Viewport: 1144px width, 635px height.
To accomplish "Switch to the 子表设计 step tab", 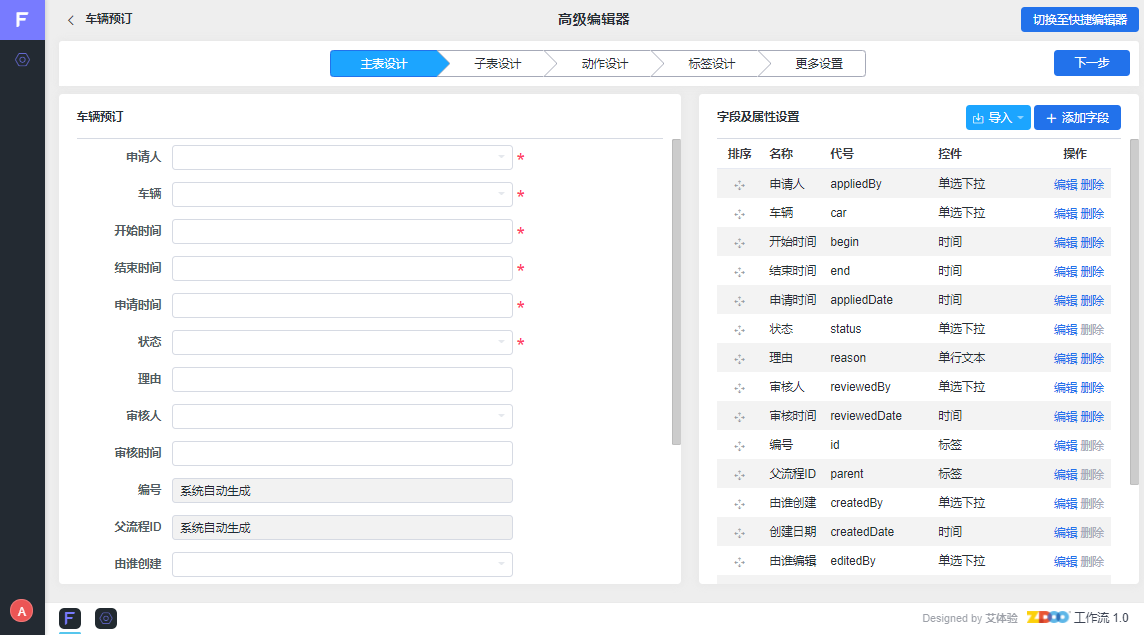I will [497, 64].
